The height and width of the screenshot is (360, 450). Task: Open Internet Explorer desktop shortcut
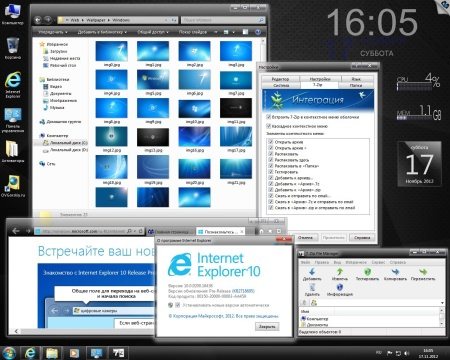[13, 85]
